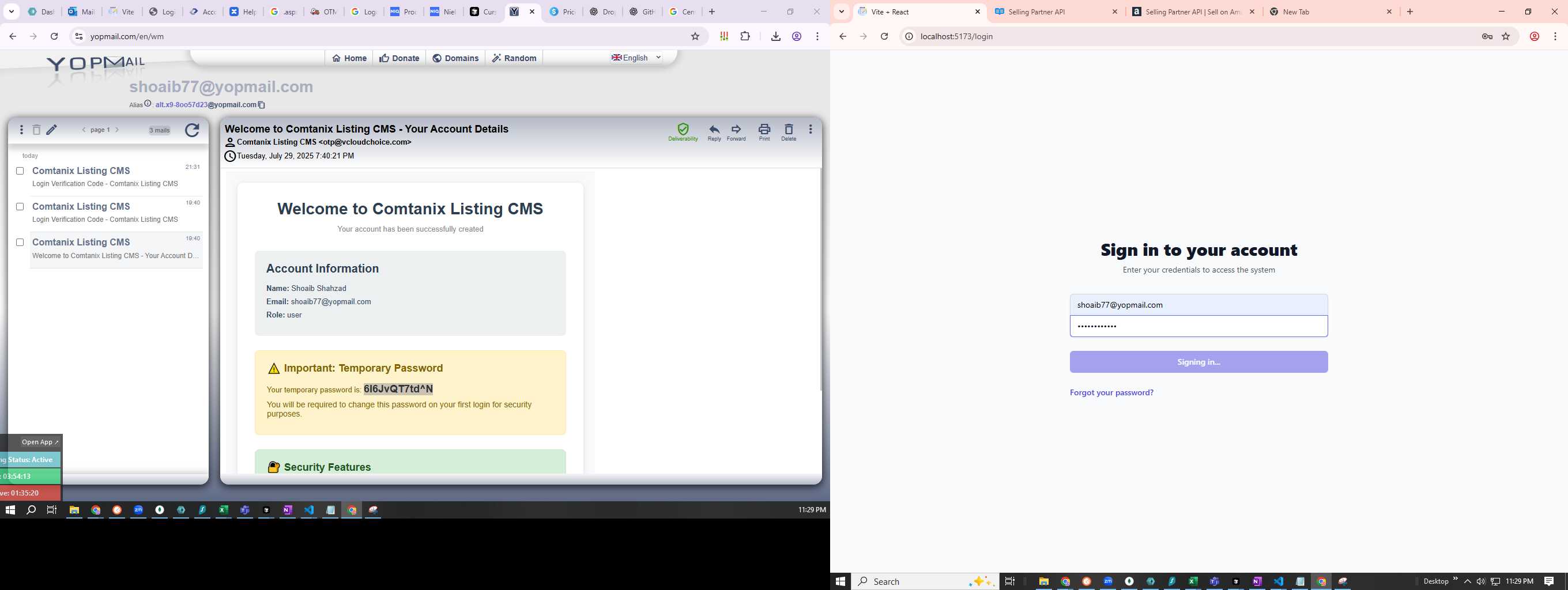This screenshot has width=1568, height=590.
Task: Click the Windows taskbar Search box
Action: click(924, 581)
